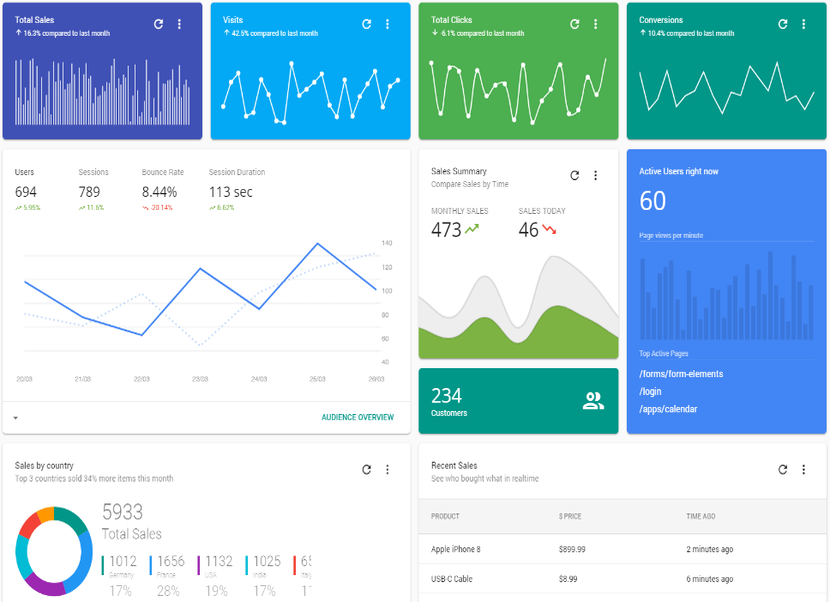Click the '6 minutes ago' cell

coord(710,579)
